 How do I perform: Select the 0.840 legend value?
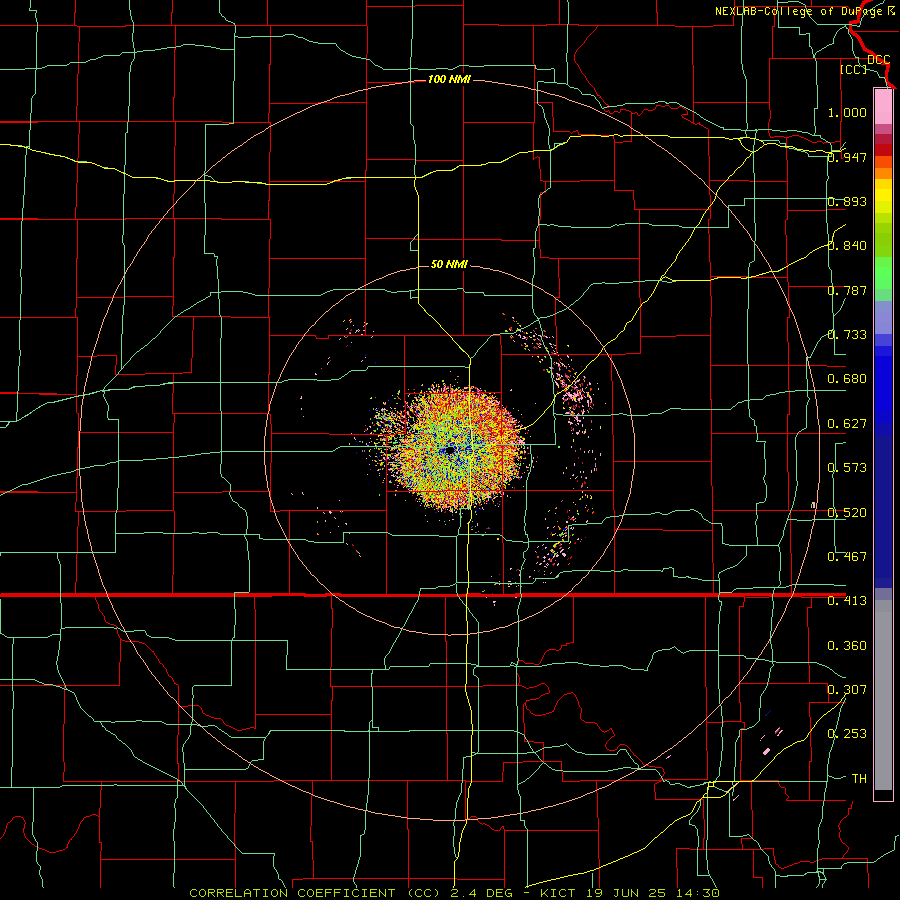(x=847, y=246)
